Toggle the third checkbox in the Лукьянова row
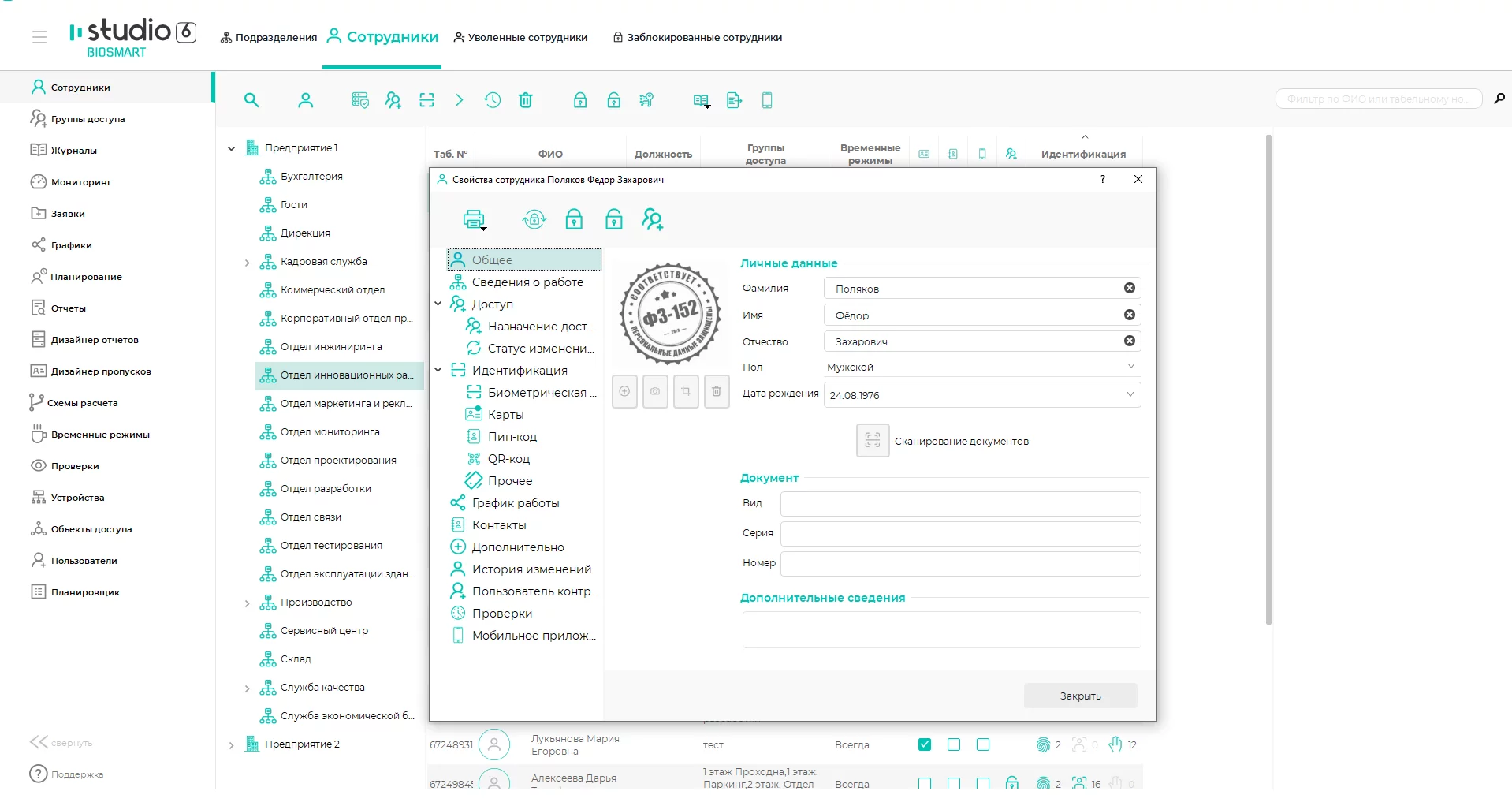 click(x=983, y=744)
